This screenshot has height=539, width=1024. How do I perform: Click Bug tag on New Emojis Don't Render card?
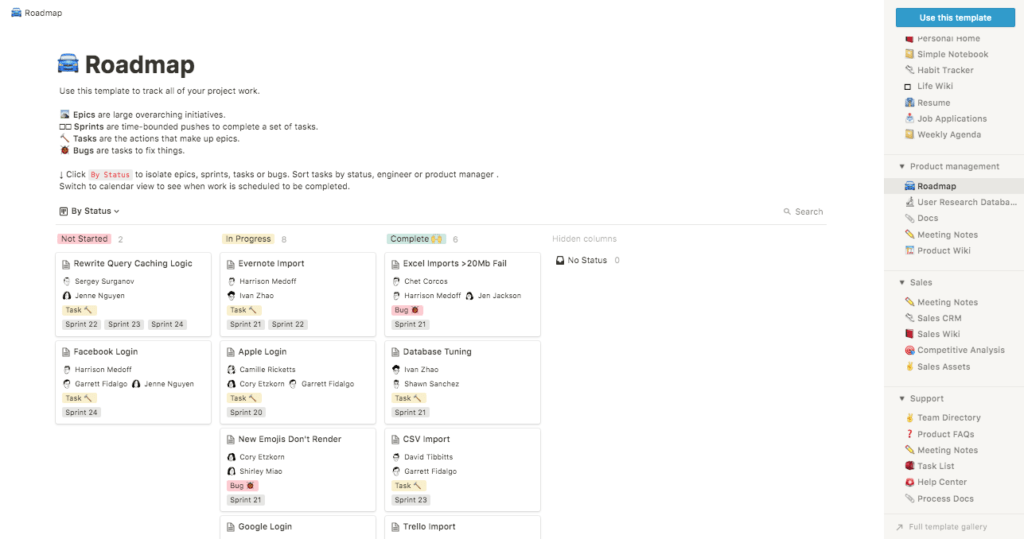click(x=242, y=486)
